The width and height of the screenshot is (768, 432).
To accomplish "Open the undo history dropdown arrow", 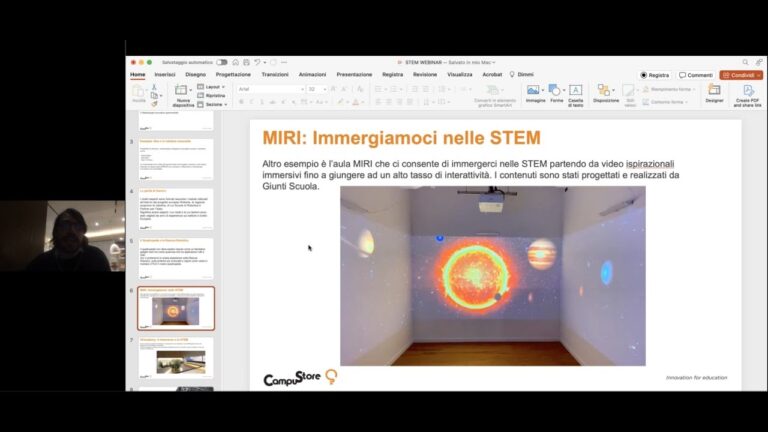I will point(264,63).
